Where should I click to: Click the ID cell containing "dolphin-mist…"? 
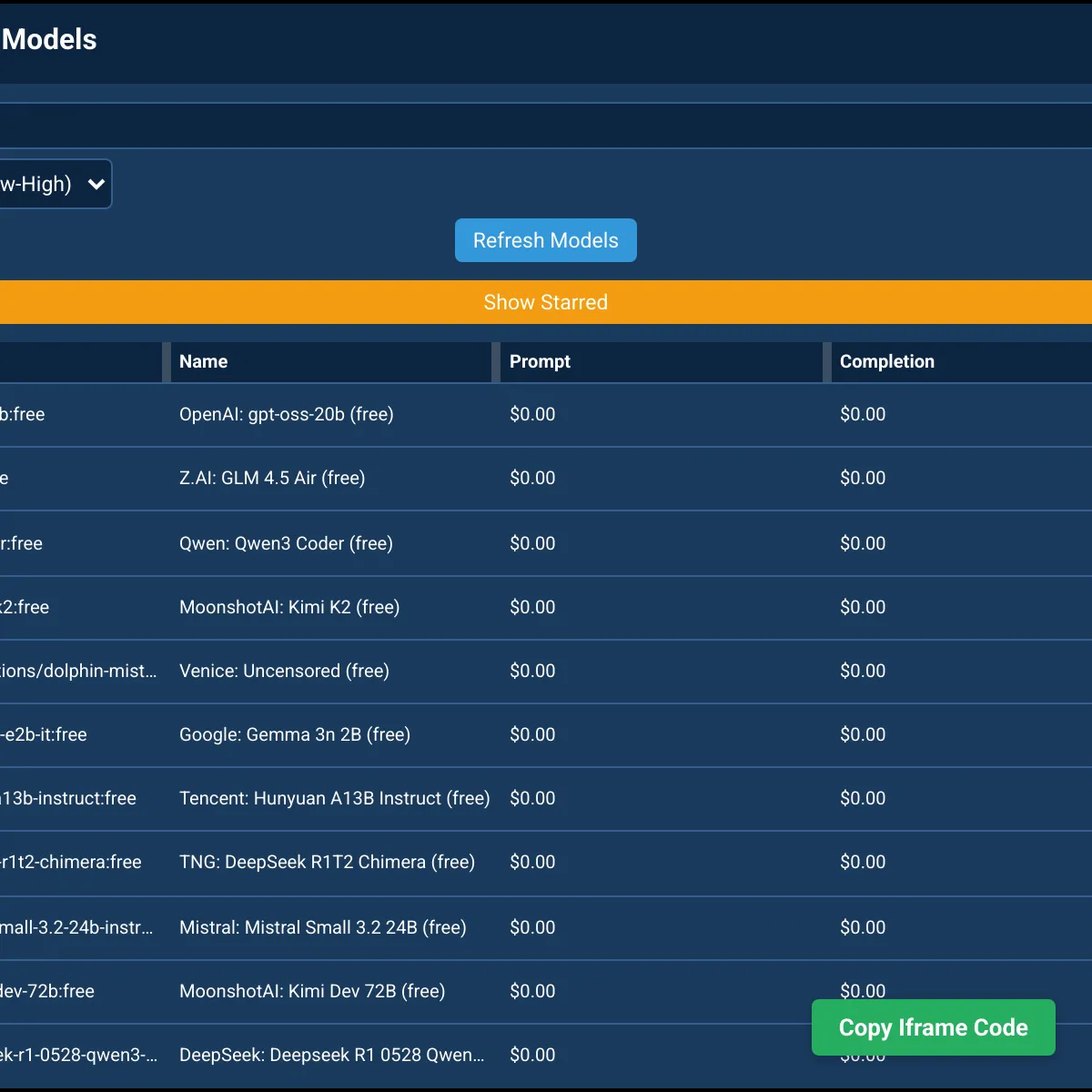tap(78, 671)
